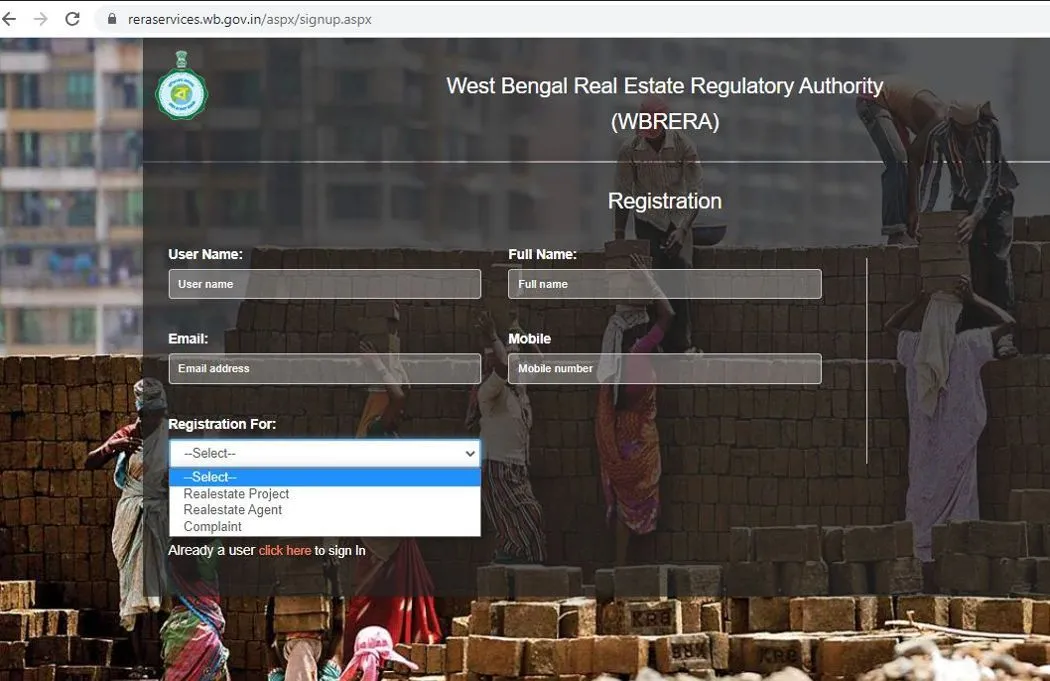The image size is (1050, 681).
Task: Choose the highlighted --Select-- option in list
Action: (324, 477)
